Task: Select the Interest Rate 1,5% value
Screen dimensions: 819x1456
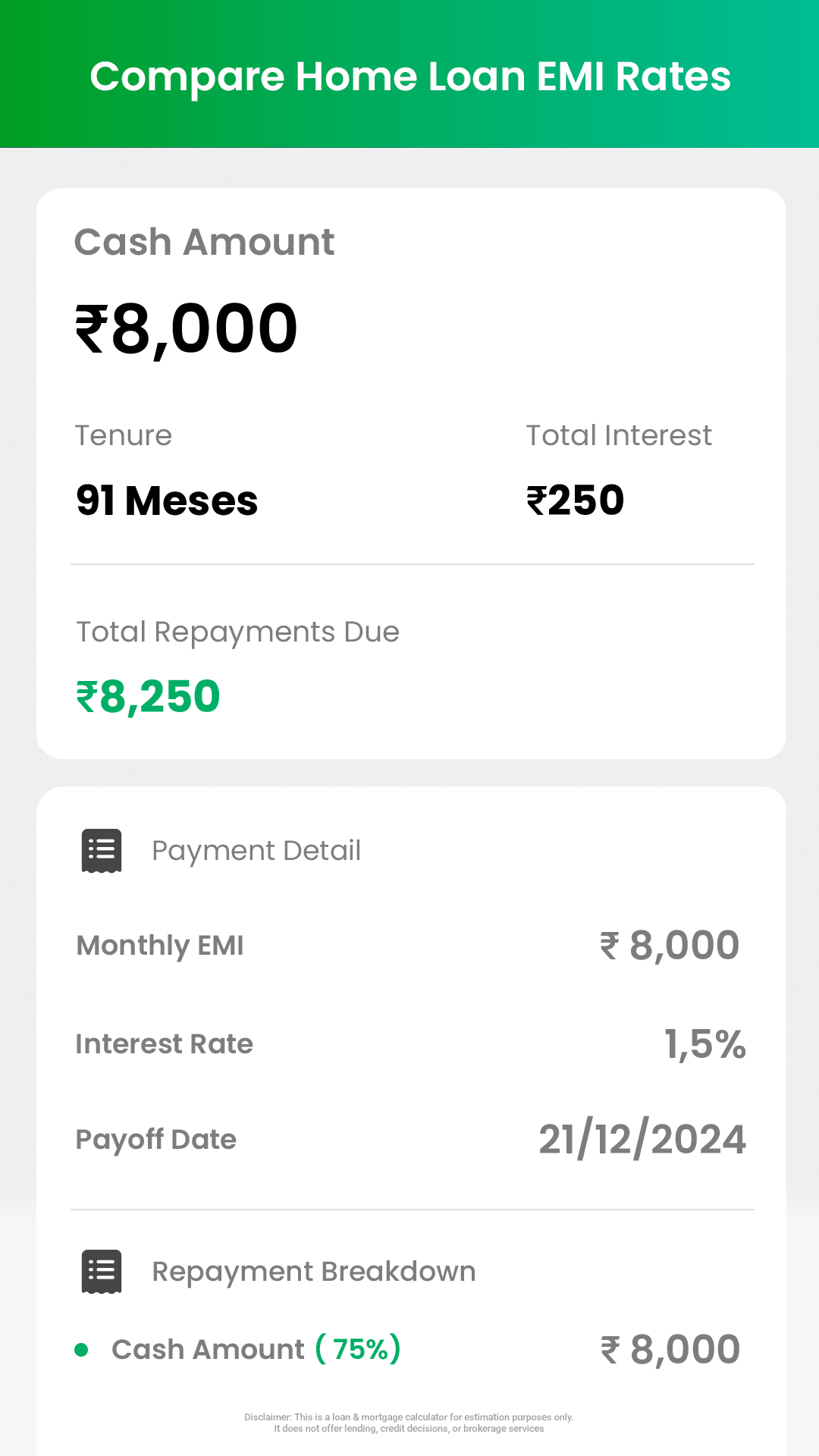Action: click(705, 1044)
